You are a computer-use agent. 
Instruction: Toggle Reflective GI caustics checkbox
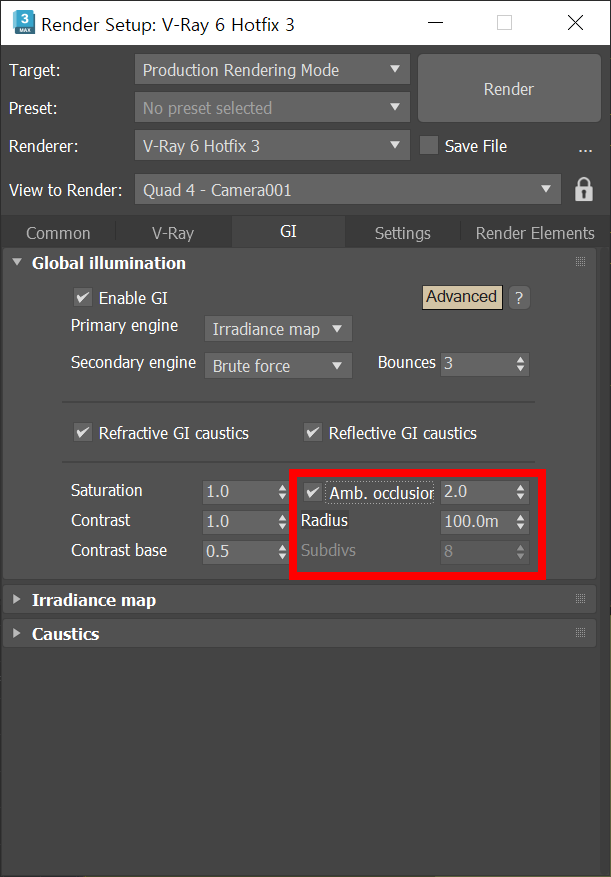click(x=313, y=432)
